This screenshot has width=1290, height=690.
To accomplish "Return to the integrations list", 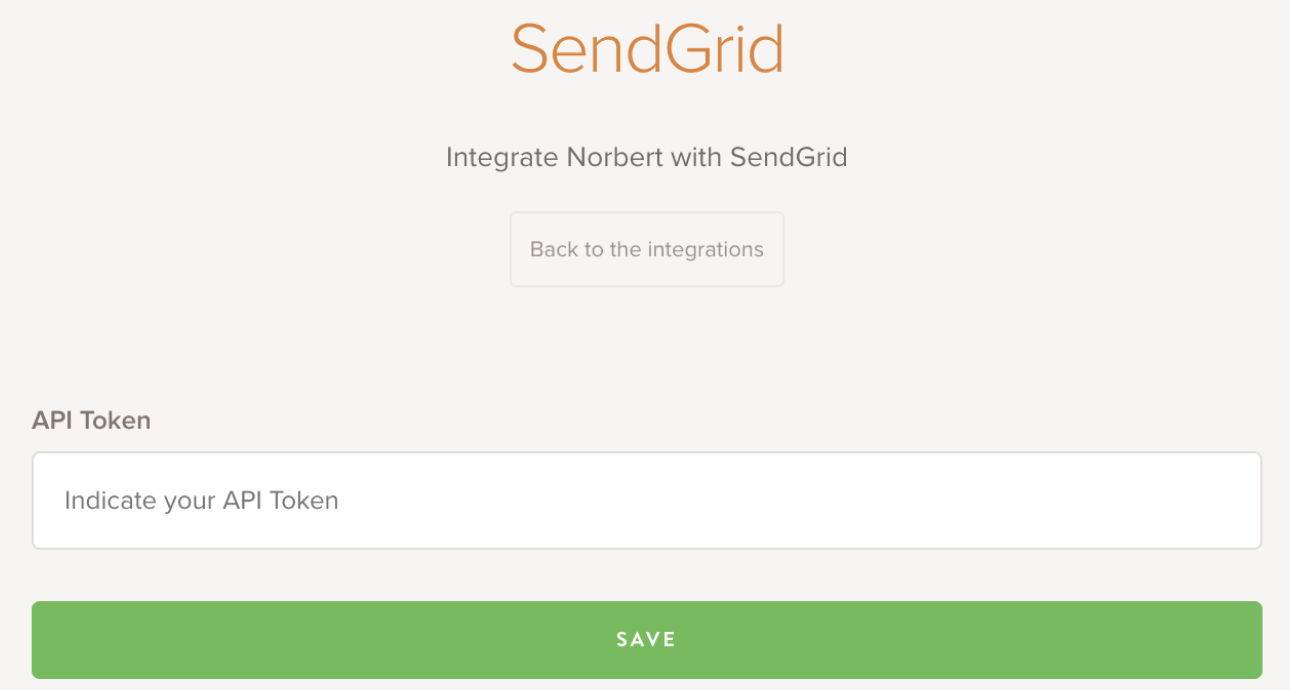I will pyautogui.click(x=646, y=249).
